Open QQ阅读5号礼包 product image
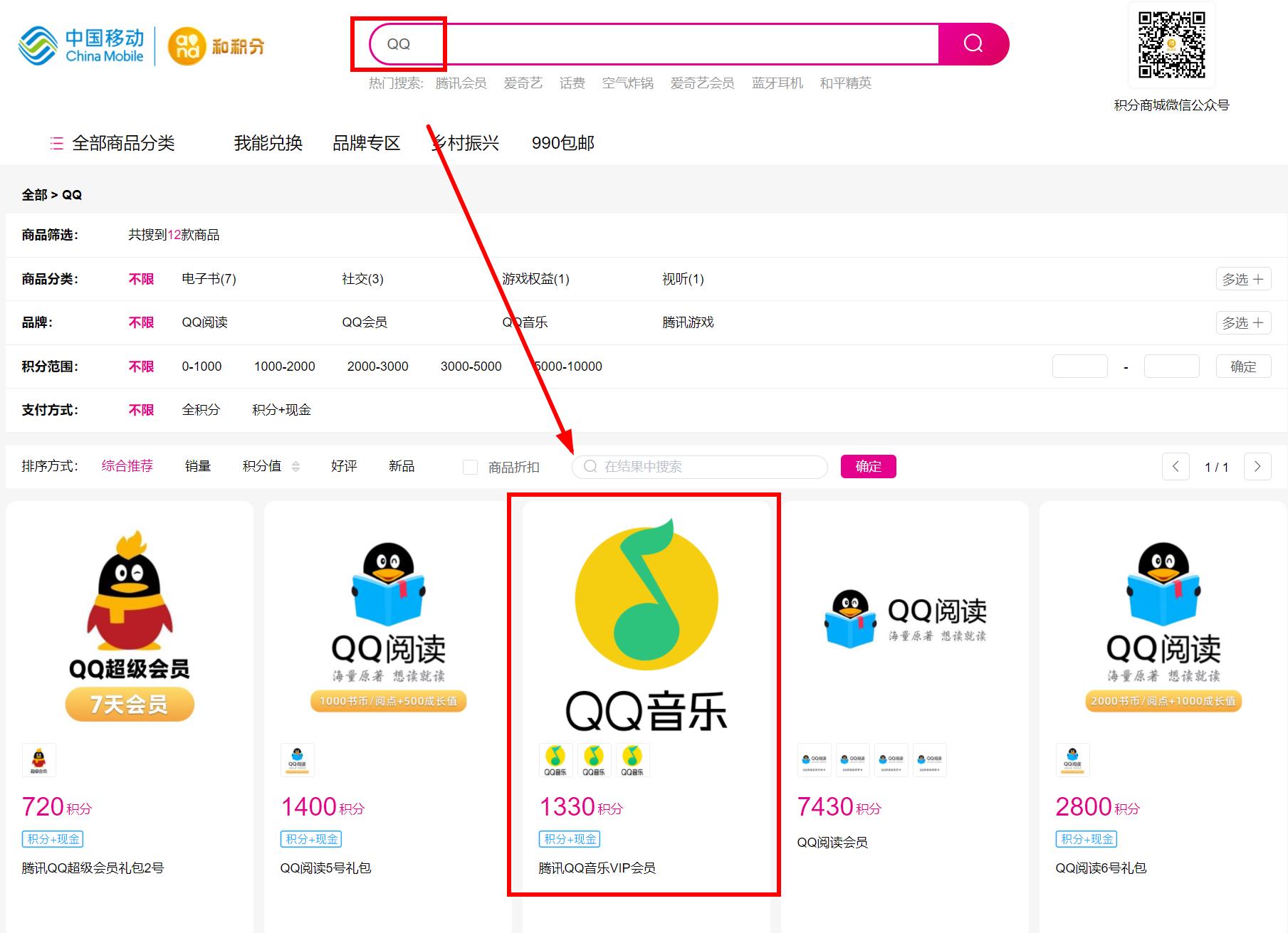Image resolution: width=1288 pixels, height=933 pixels. [388, 625]
